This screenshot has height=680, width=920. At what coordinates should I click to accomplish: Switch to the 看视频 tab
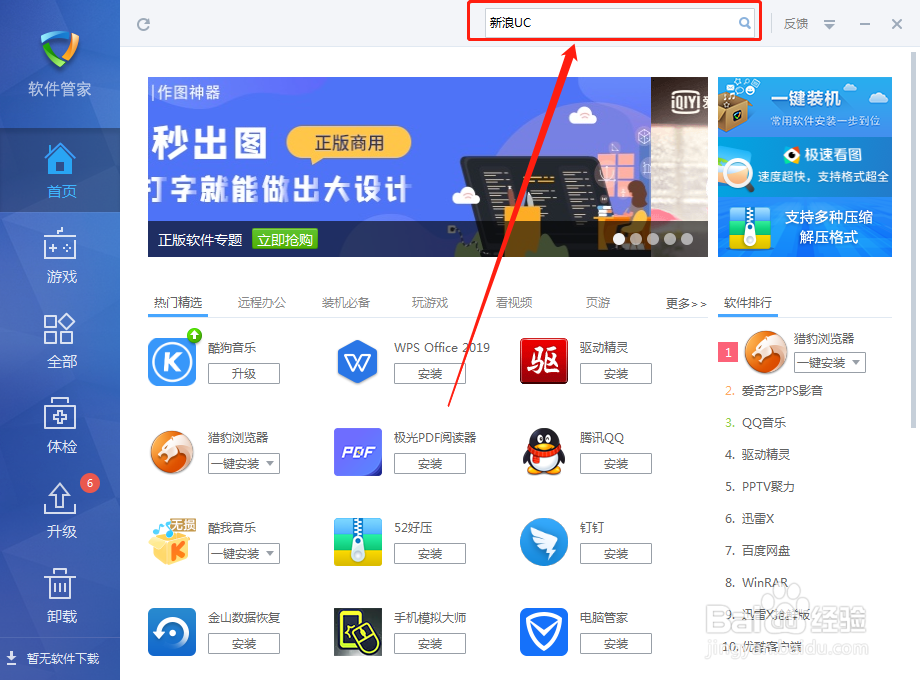coord(513,302)
